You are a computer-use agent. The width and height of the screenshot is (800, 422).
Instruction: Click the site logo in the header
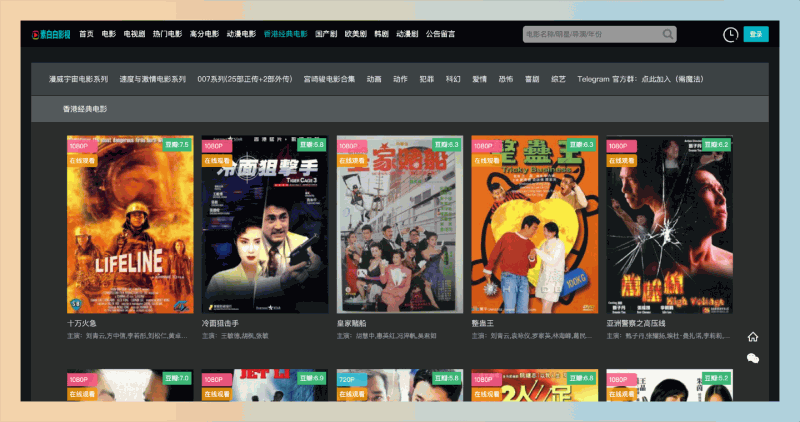(x=51, y=34)
